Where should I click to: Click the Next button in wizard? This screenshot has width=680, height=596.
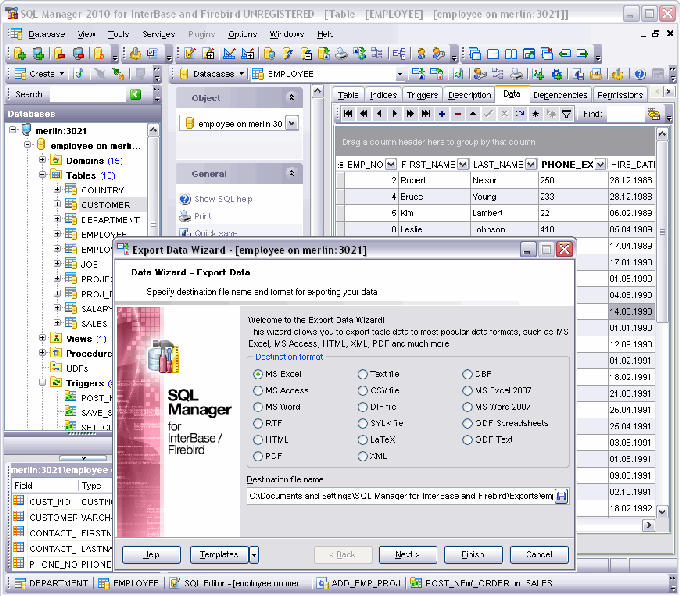click(x=406, y=554)
